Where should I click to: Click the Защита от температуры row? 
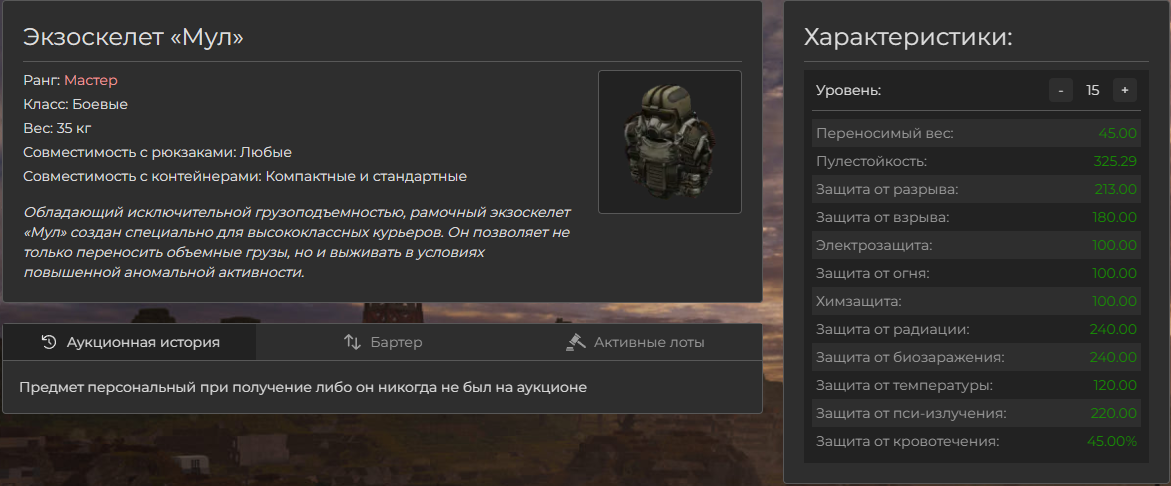pos(976,385)
